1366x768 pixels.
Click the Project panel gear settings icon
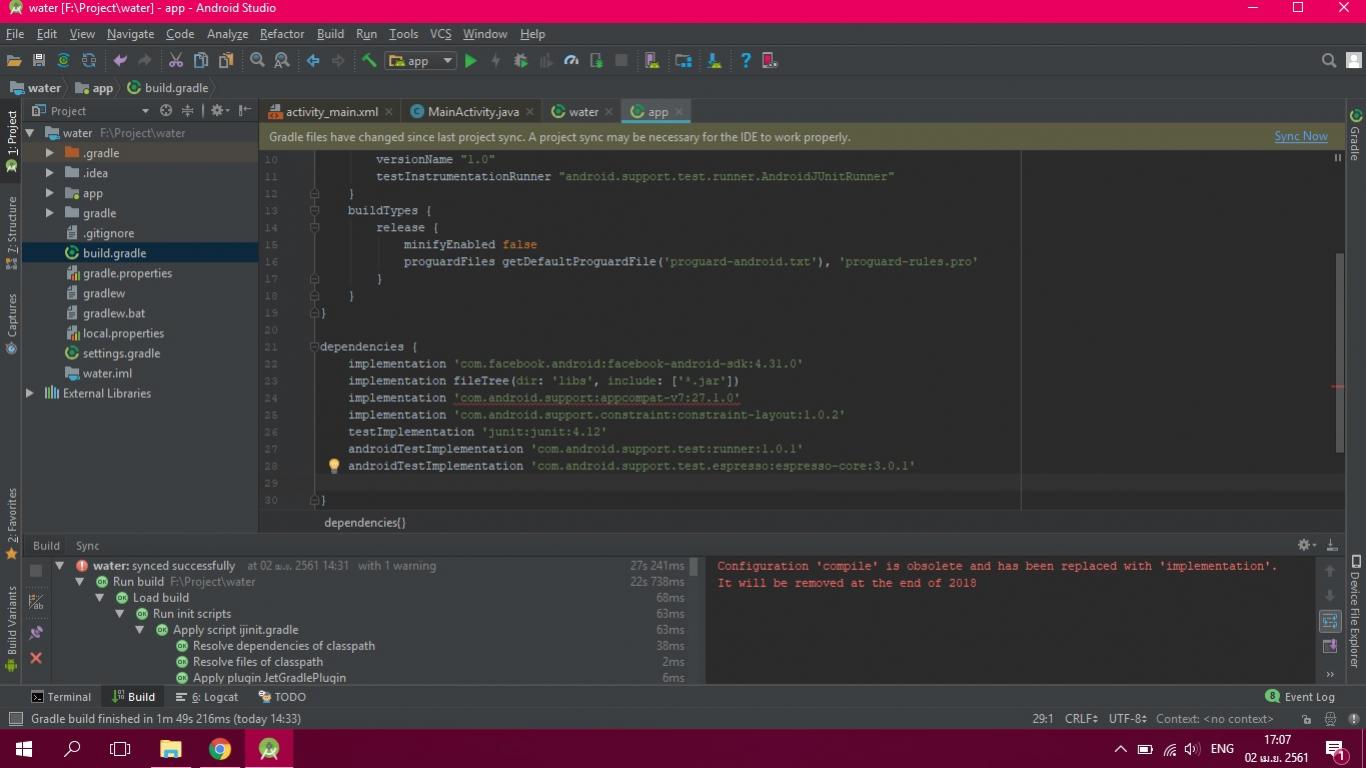click(x=217, y=111)
